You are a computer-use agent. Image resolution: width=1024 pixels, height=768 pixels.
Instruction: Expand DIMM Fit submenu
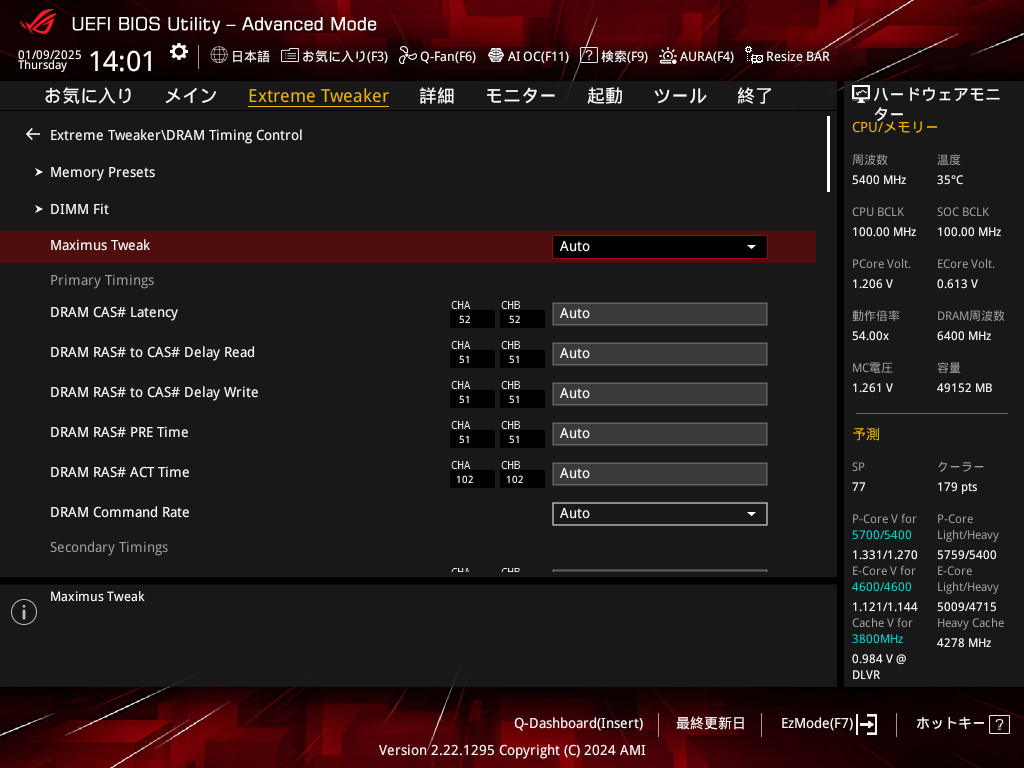pos(79,209)
